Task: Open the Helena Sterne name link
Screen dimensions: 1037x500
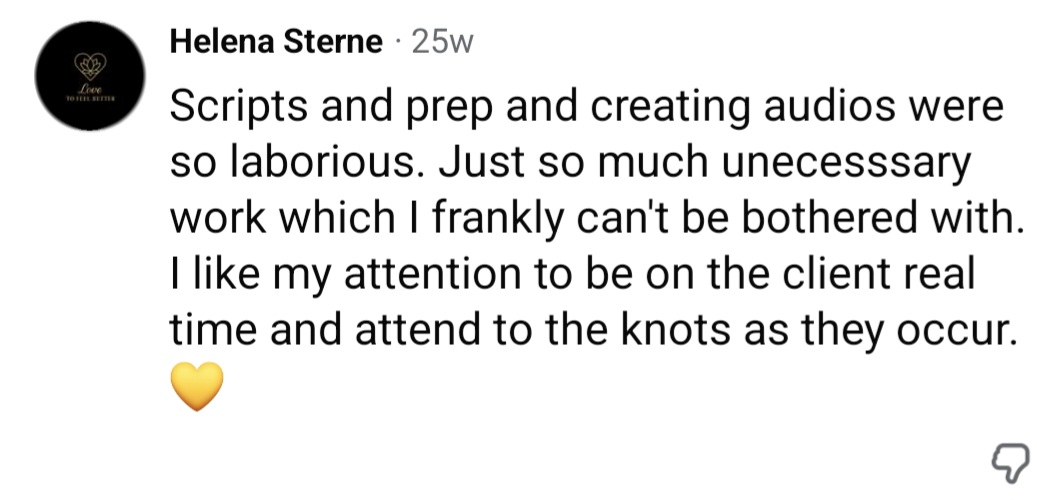Action: (277, 42)
